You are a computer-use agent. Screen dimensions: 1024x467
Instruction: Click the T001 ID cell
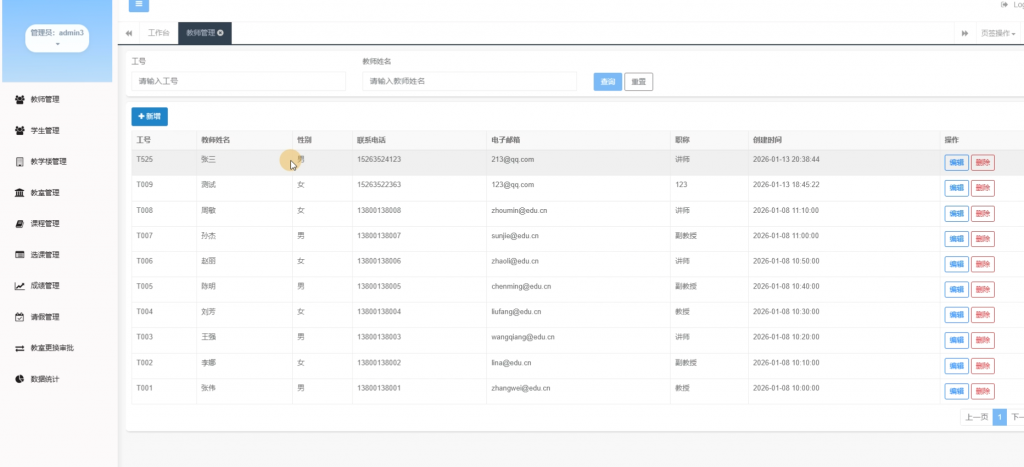(x=144, y=388)
